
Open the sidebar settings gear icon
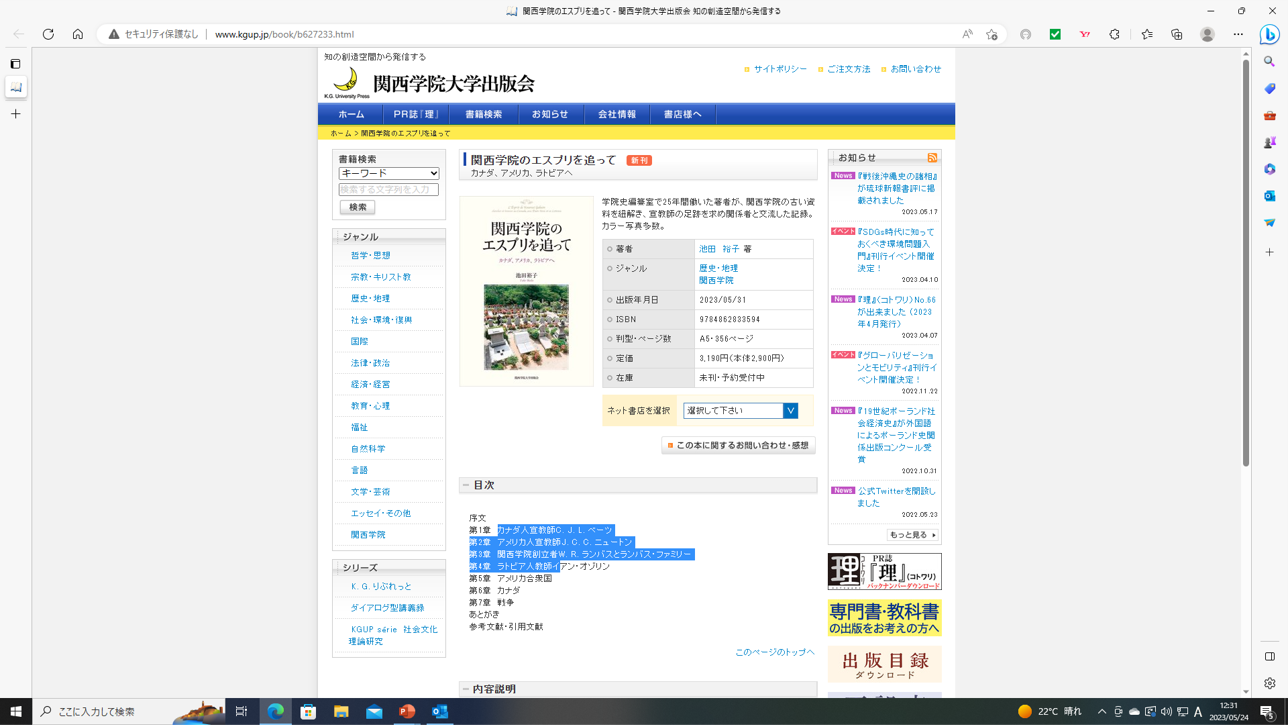pyautogui.click(x=1270, y=684)
